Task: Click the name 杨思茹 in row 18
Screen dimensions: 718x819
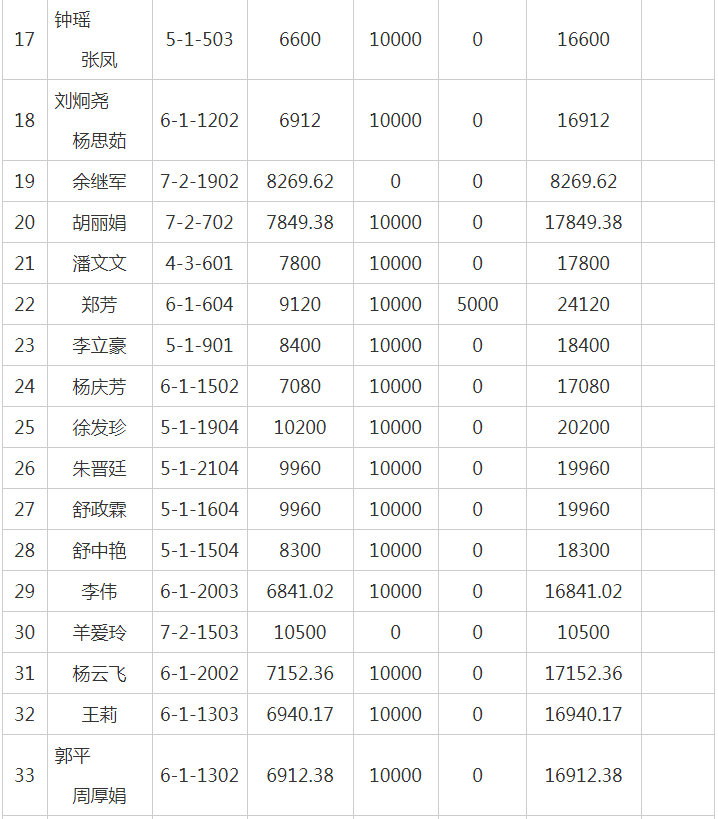Action: pos(99,141)
